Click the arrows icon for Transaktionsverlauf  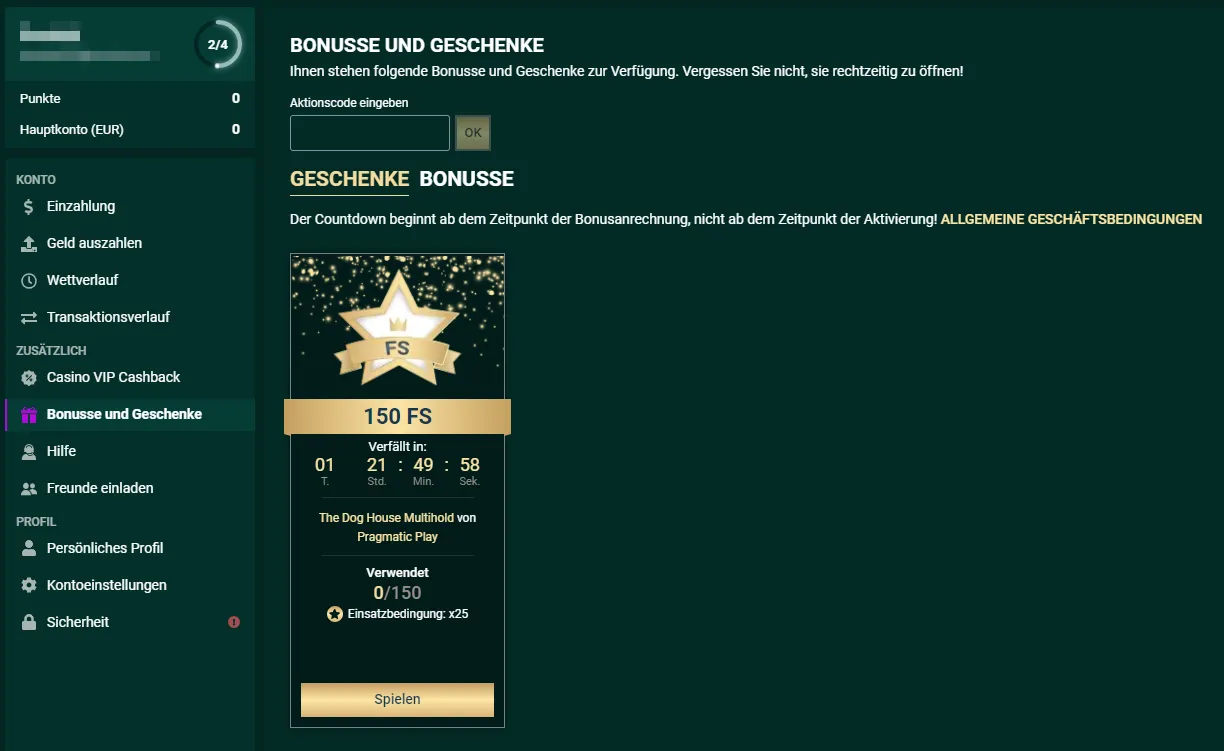(x=29, y=317)
